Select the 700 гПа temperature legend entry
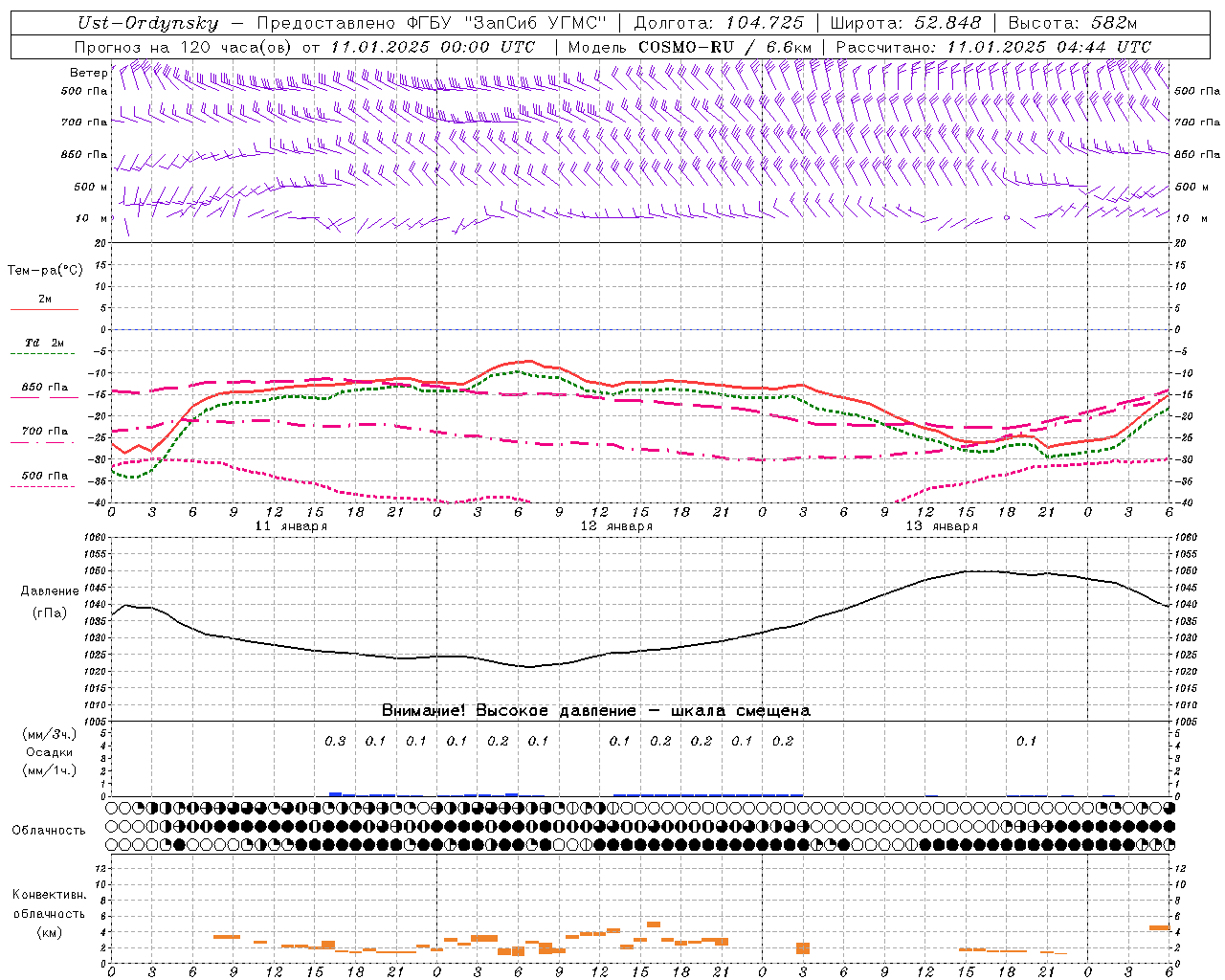This screenshot has width=1225, height=980. pyautogui.click(x=44, y=433)
